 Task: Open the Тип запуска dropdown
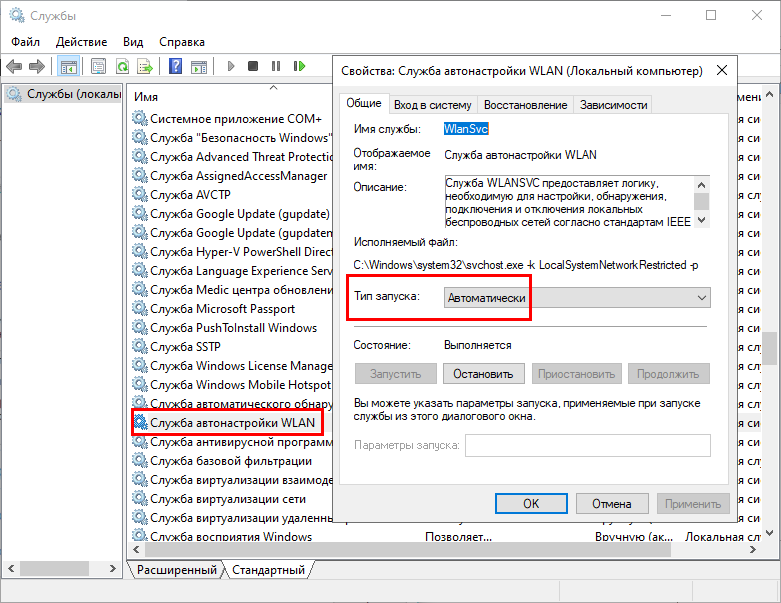coord(577,298)
